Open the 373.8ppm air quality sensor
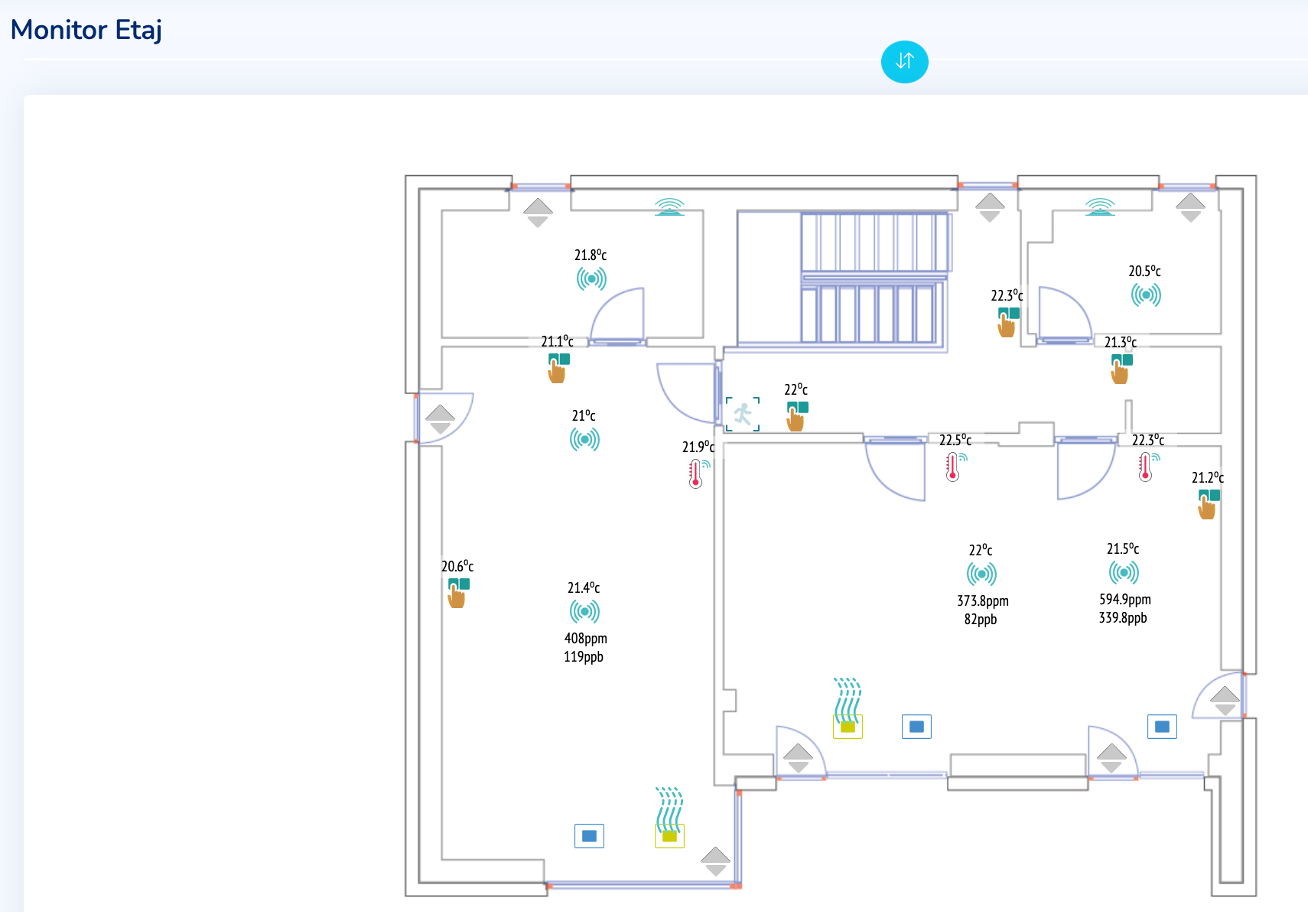1308x912 pixels. pos(982,574)
